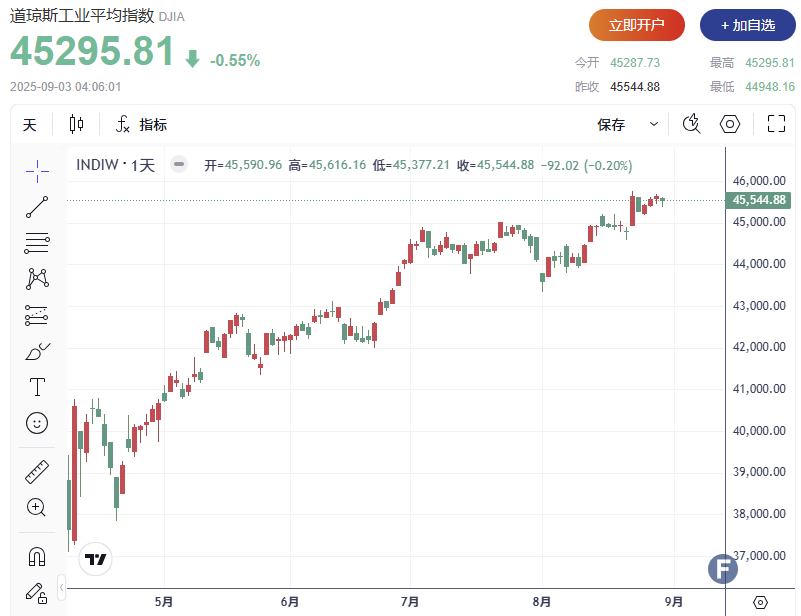801x616 pixels.
Task: Open the quick search lightning icon
Action: pyautogui.click(x=691, y=124)
